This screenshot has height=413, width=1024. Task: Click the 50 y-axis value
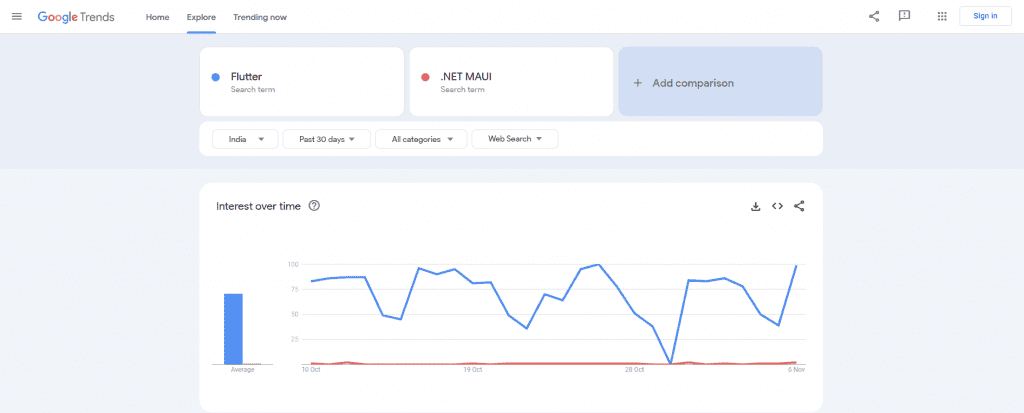tap(294, 314)
